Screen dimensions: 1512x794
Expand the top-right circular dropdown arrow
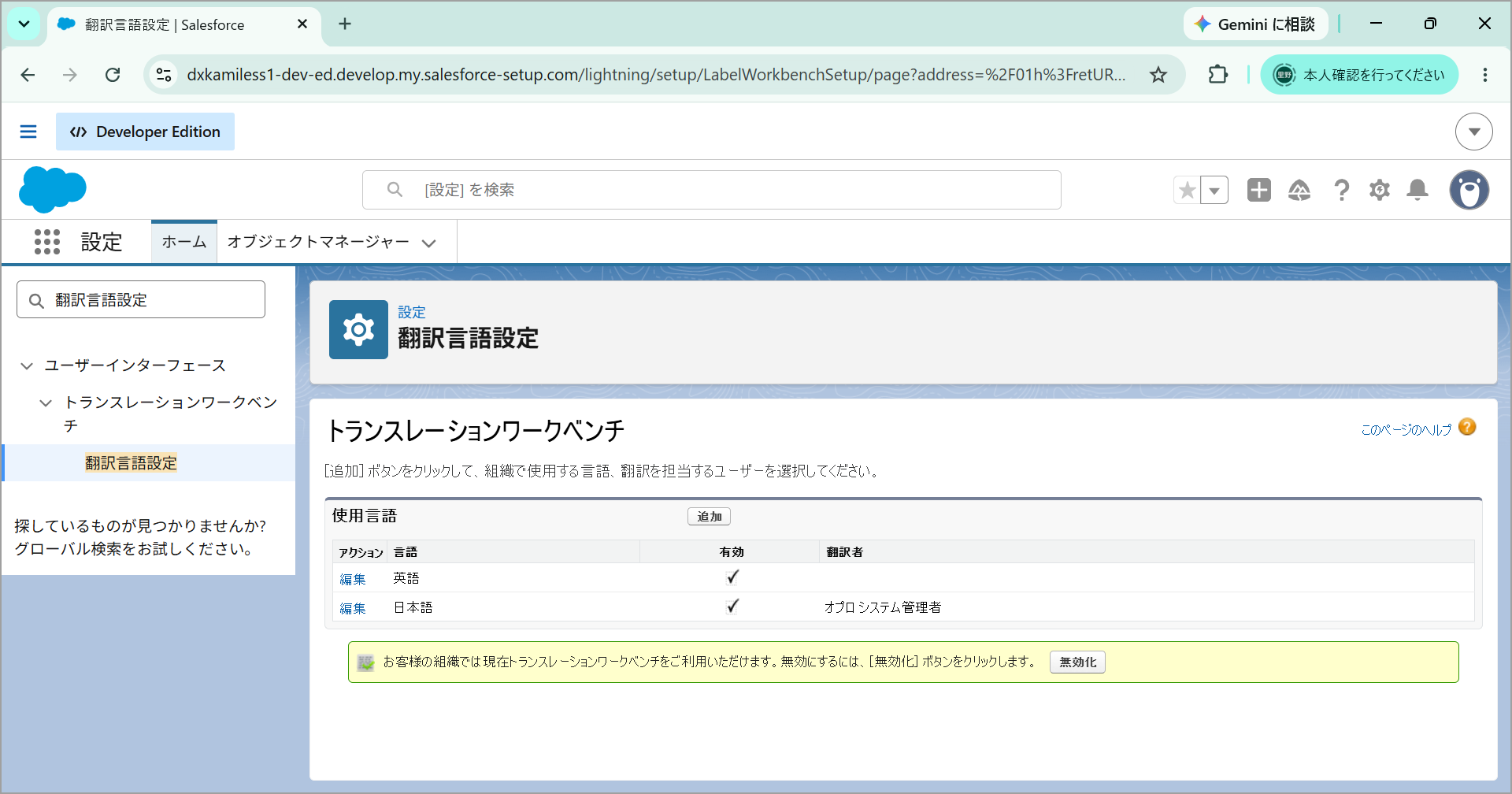(1474, 132)
